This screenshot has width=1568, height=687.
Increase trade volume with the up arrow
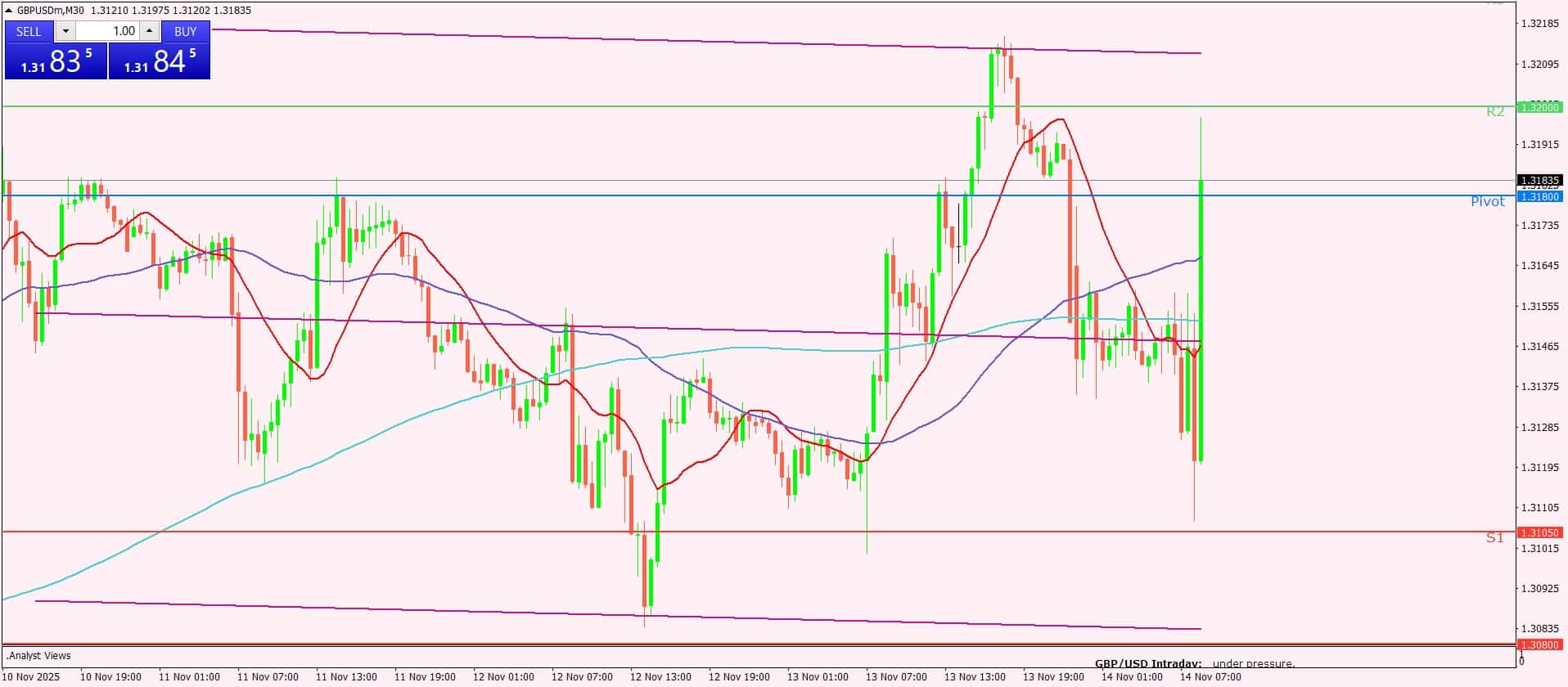tap(149, 31)
